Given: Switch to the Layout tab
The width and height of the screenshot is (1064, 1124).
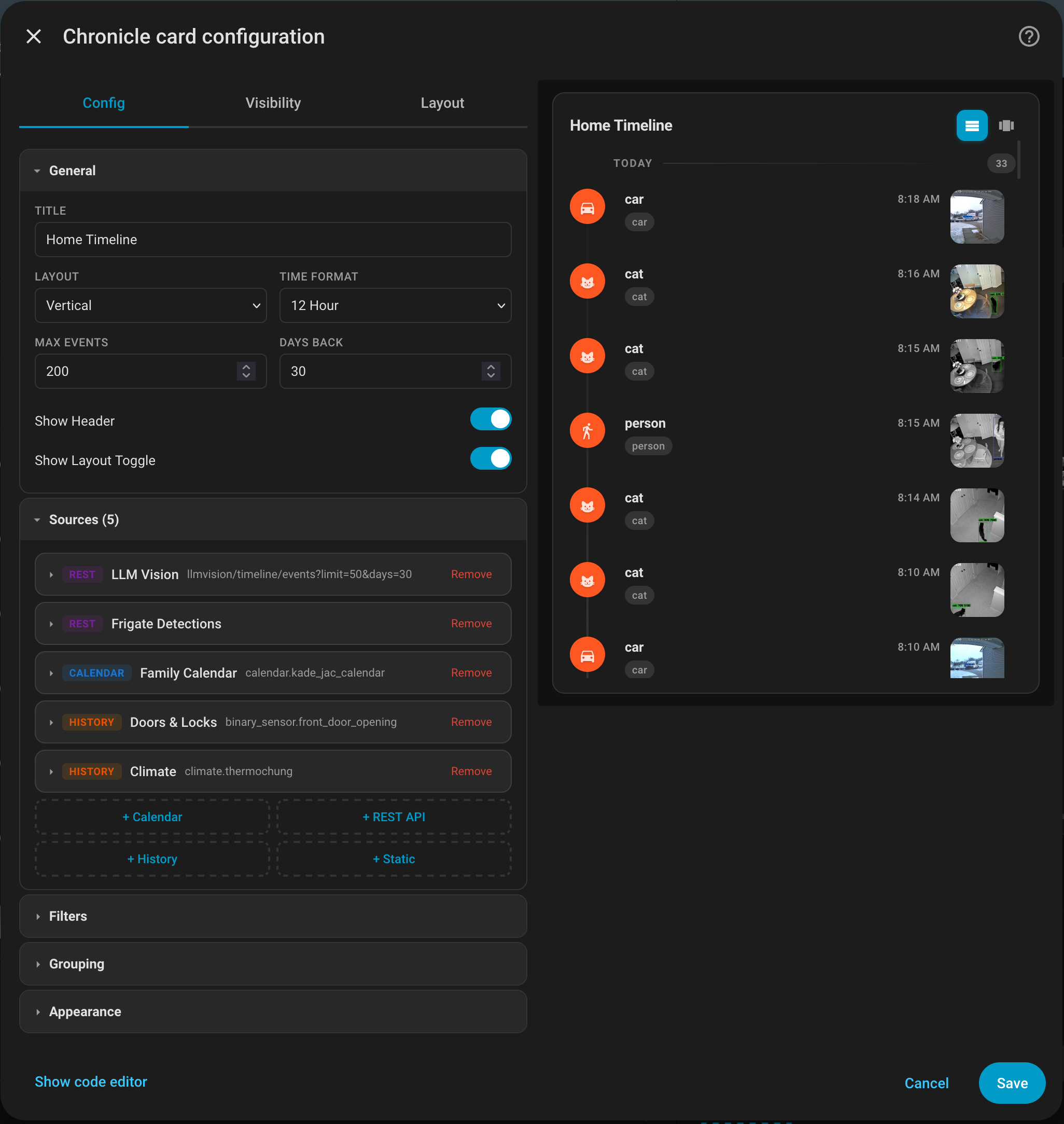Looking at the screenshot, I should [x=442, y=103].
